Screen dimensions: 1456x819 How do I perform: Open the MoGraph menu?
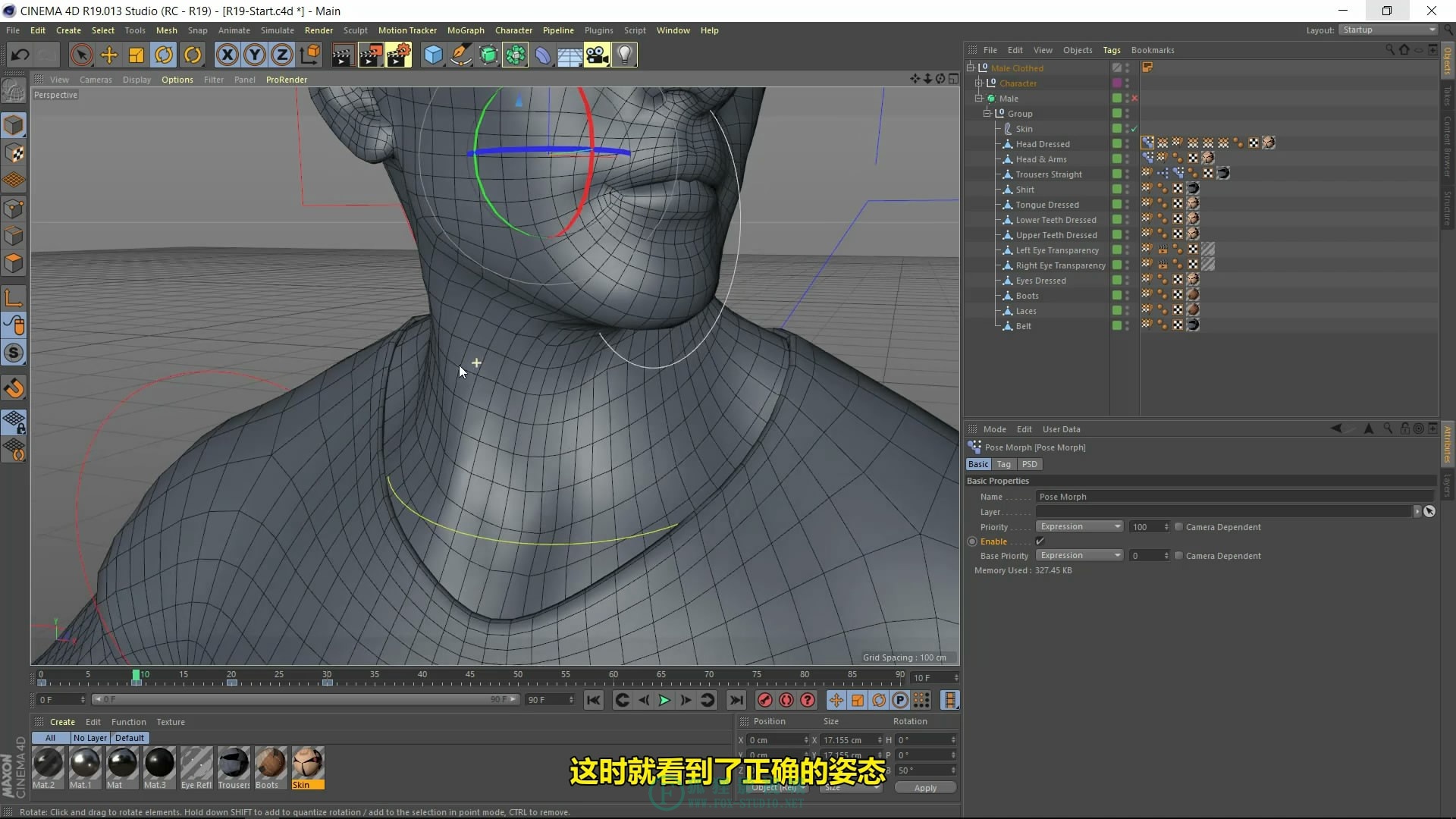click(466, 30)
